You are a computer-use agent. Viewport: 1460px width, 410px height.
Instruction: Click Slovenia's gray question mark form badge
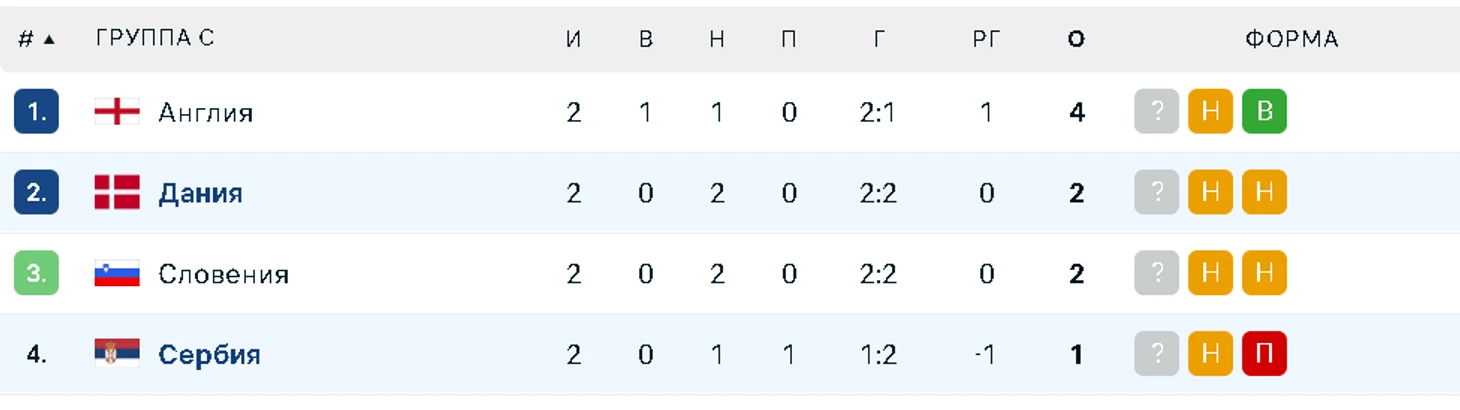coord(1157,273)
